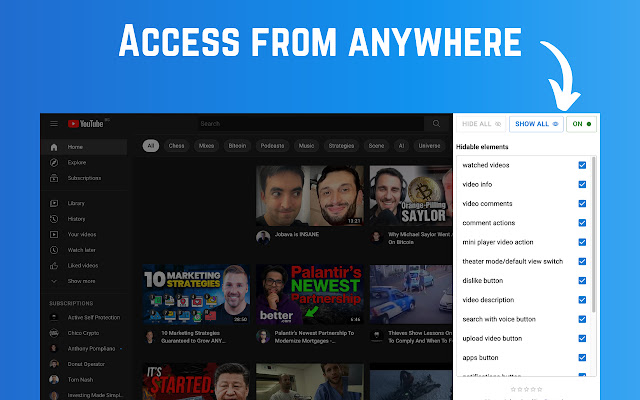Click the Watch later clock icon
640x400 pixels.
(54, 250)
